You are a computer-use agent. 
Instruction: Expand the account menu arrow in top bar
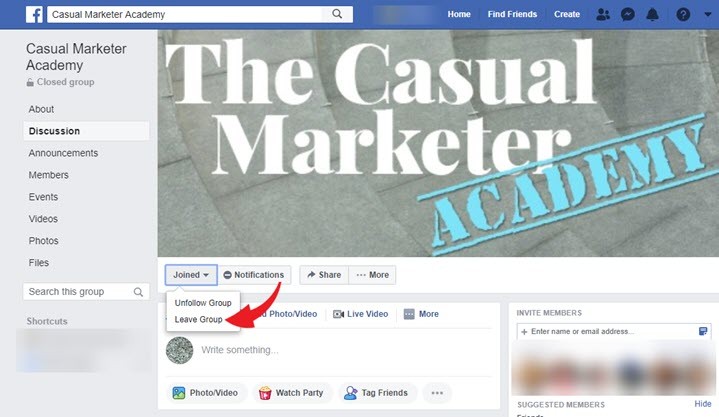(708, 15)
